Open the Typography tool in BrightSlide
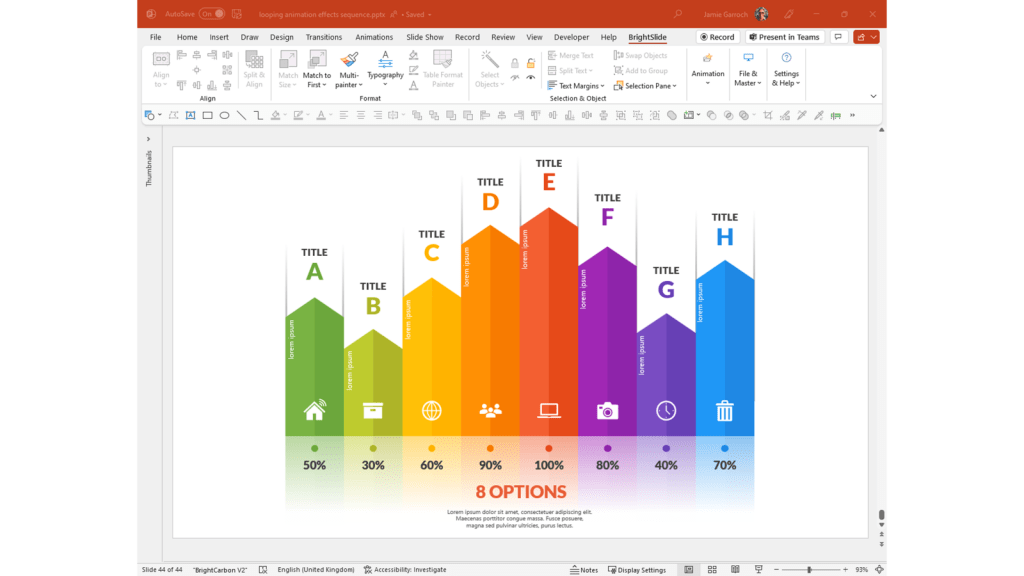Image resolution: width=1024 pixels, height=576 pixels. pyautogui.click(x=384, y=70)
